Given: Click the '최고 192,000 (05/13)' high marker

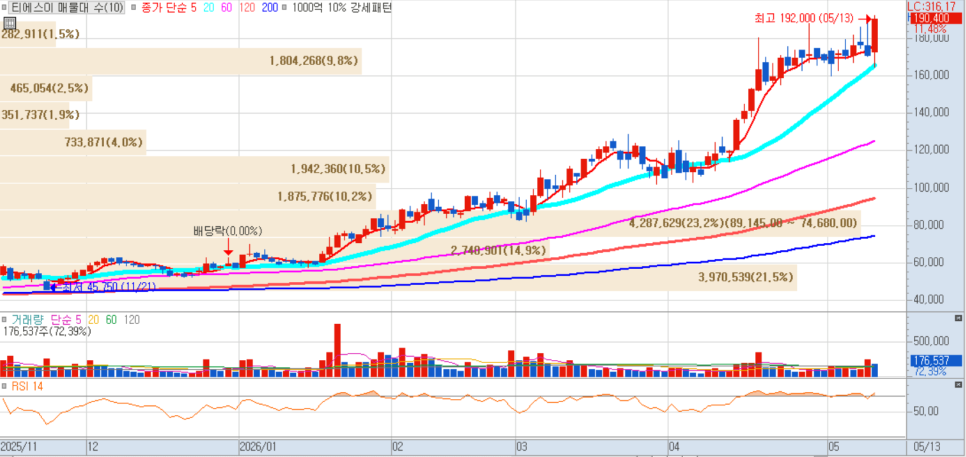Looking at the screenshot, I should [x=806, y=18].
